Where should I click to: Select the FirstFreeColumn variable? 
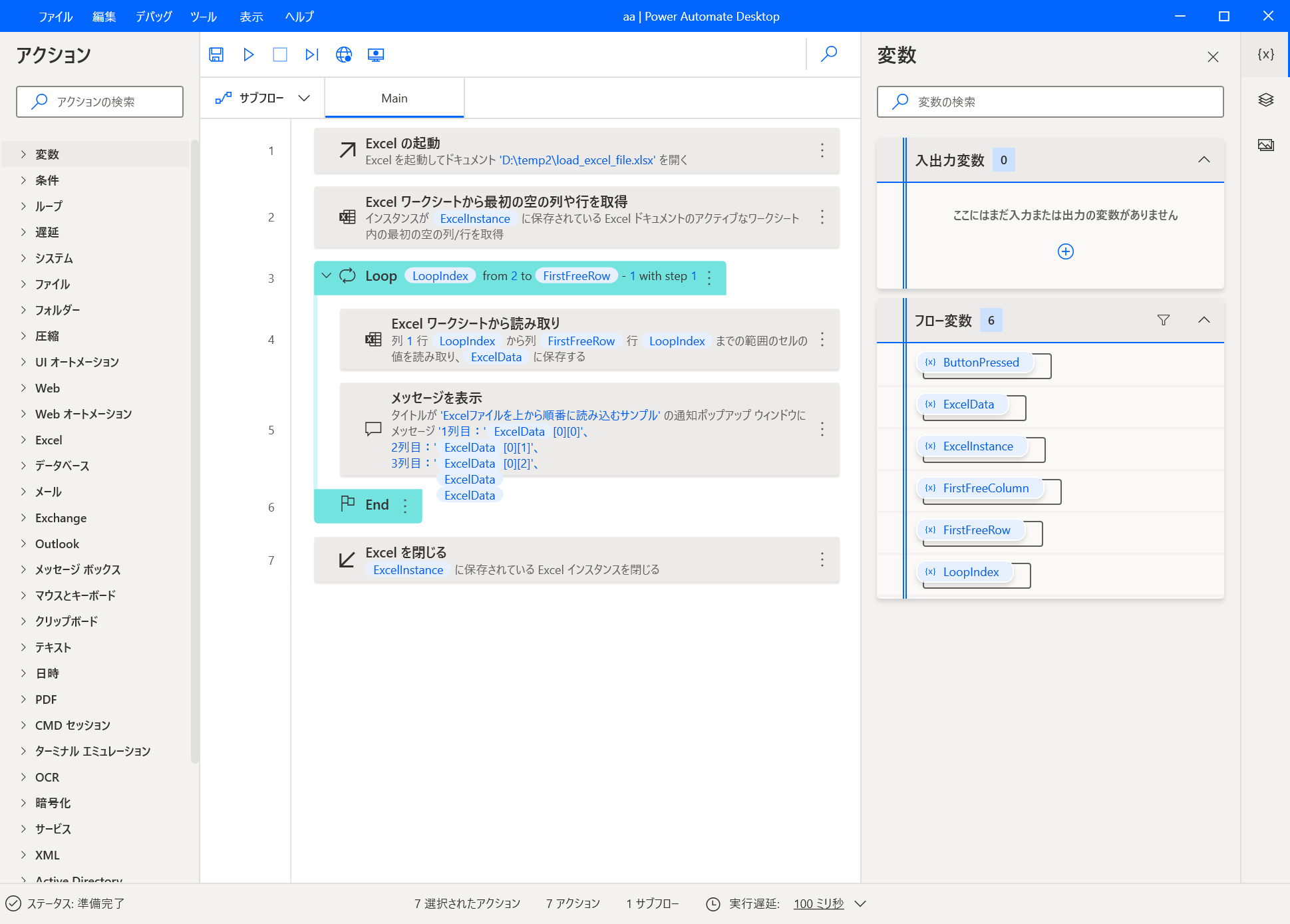(979, 488)
